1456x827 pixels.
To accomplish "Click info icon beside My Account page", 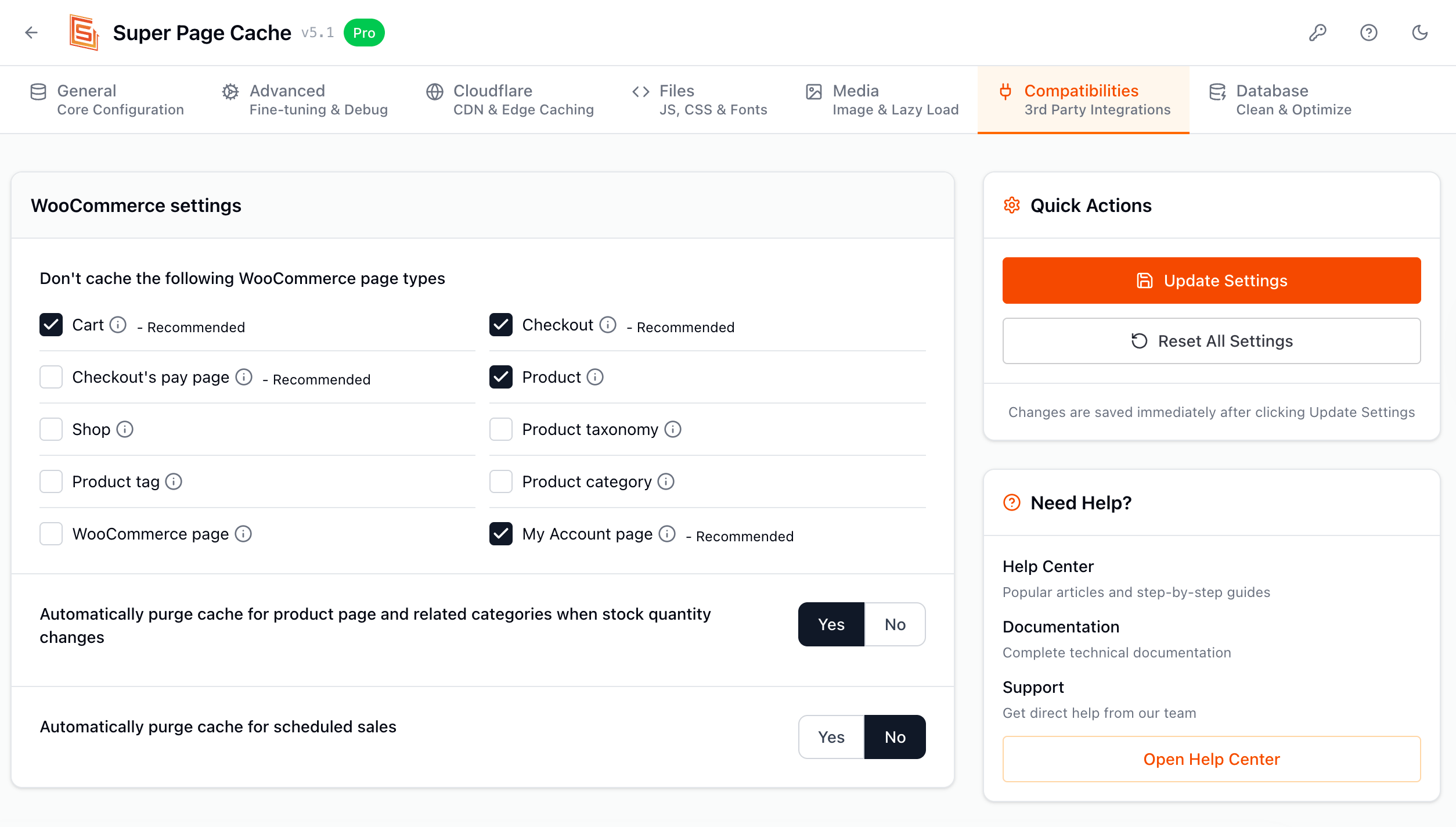I will 667,534.
